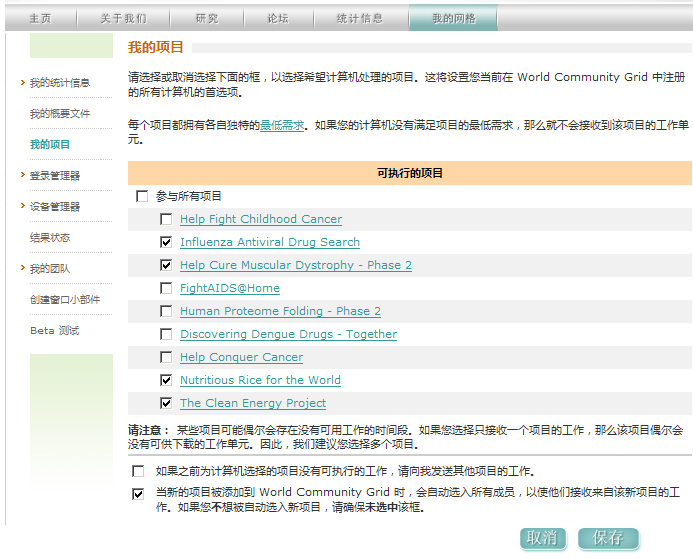Open The Clean Energy Project link

tap(253, 403)
